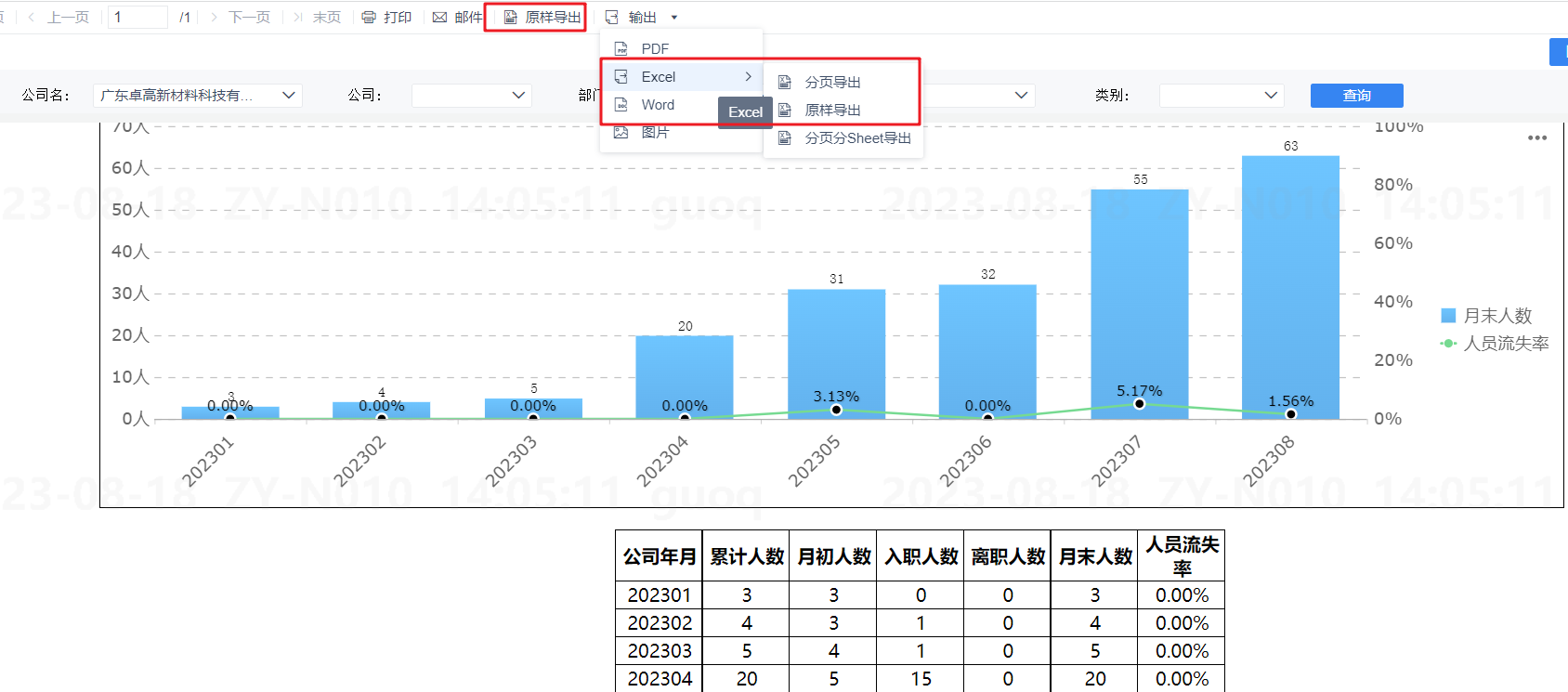This screenshot has height=692, width=1568.
Task: Select 分页分Sheet导出 in the Excel submenu
Action: (843, 138)
